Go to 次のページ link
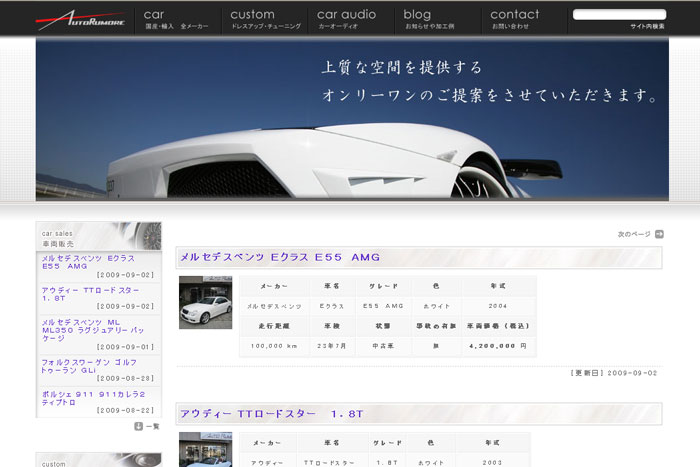The image size is (700, 467). 634,234
